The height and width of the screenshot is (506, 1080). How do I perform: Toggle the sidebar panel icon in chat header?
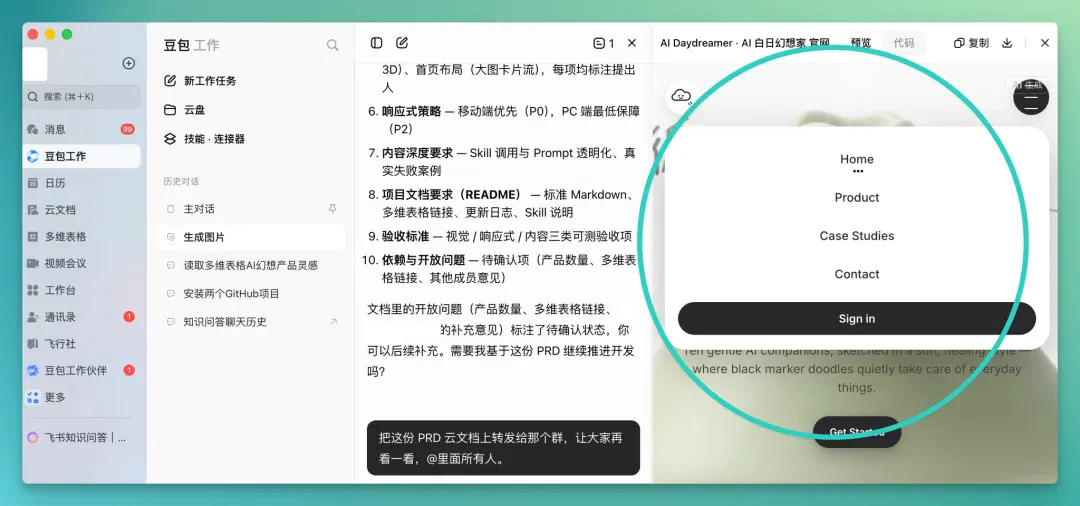pyautogui.click(x=376, y=43)
